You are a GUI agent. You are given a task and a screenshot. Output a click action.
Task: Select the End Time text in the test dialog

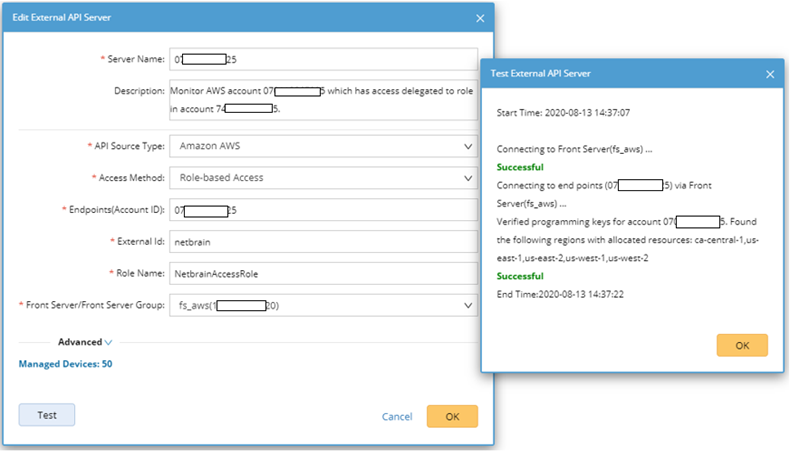tap(560, 294)
